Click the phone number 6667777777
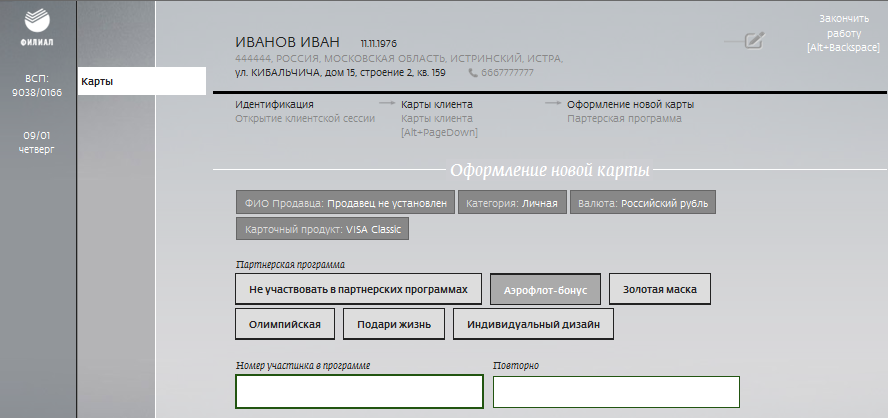Image resolution: width=888 pixels, height=418 pixels. click(507, 73)
